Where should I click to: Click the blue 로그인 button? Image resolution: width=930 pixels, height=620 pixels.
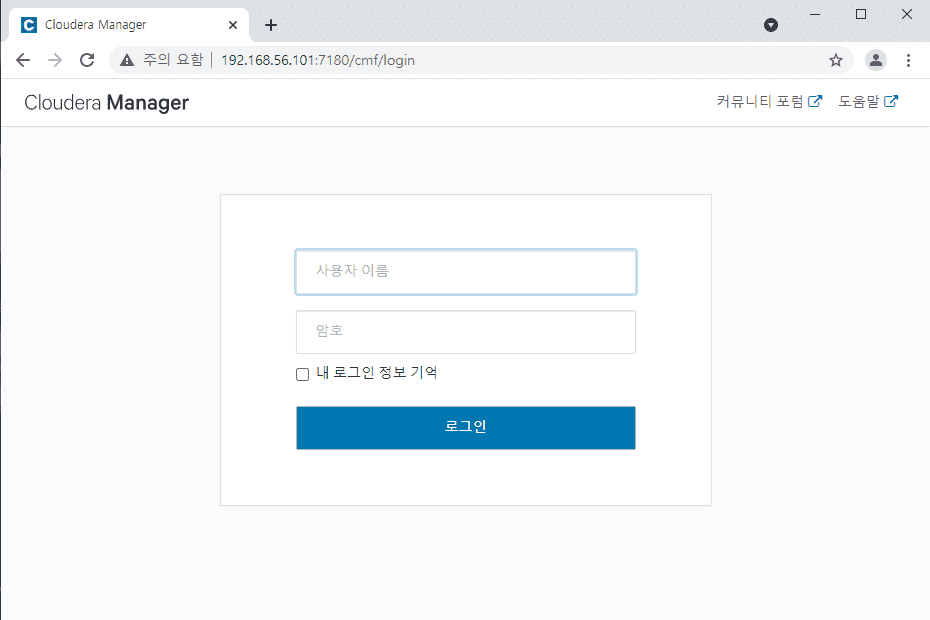tap(466, 428)
